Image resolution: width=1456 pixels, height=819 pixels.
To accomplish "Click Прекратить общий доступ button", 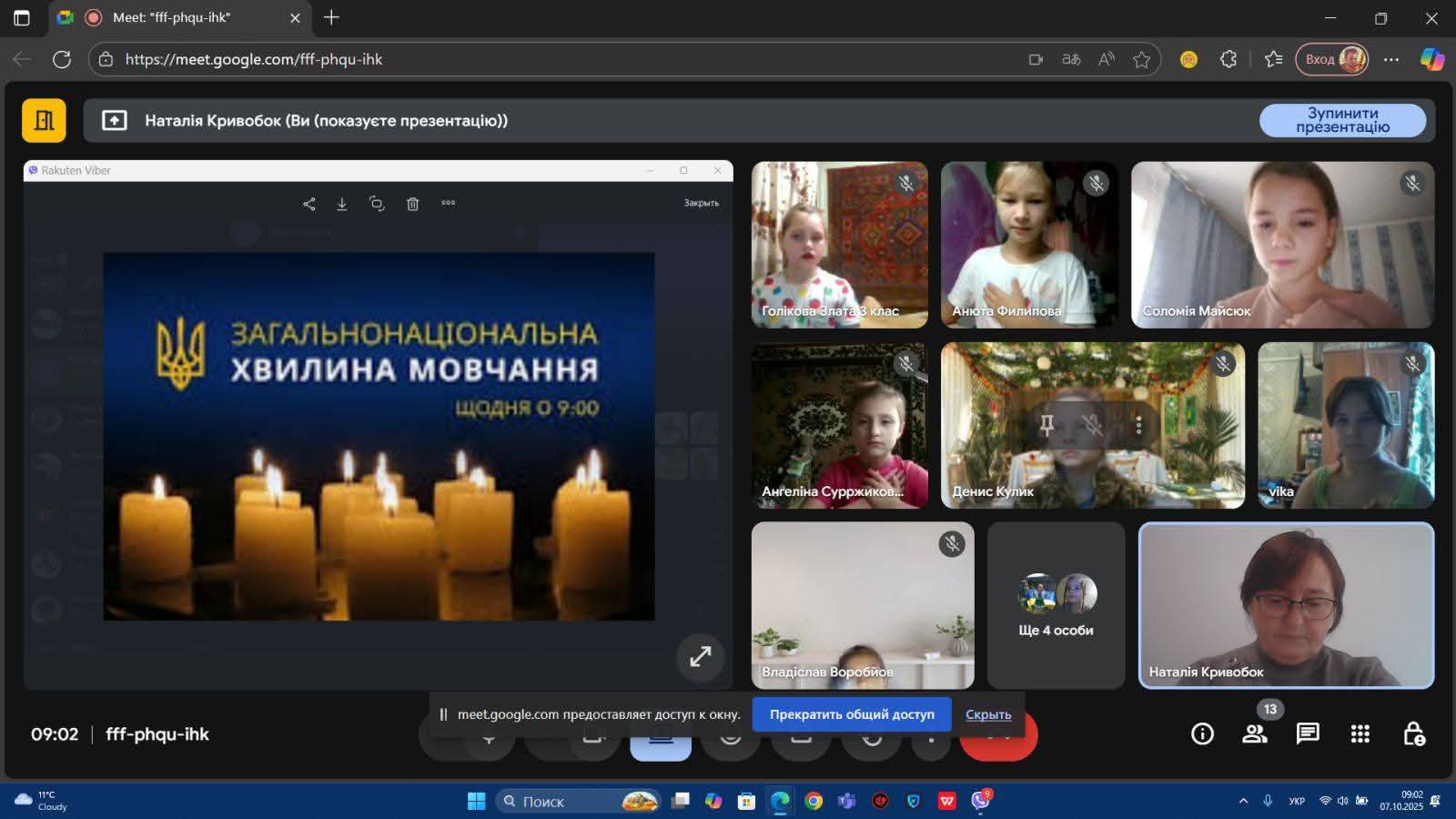I will (852, 714).
